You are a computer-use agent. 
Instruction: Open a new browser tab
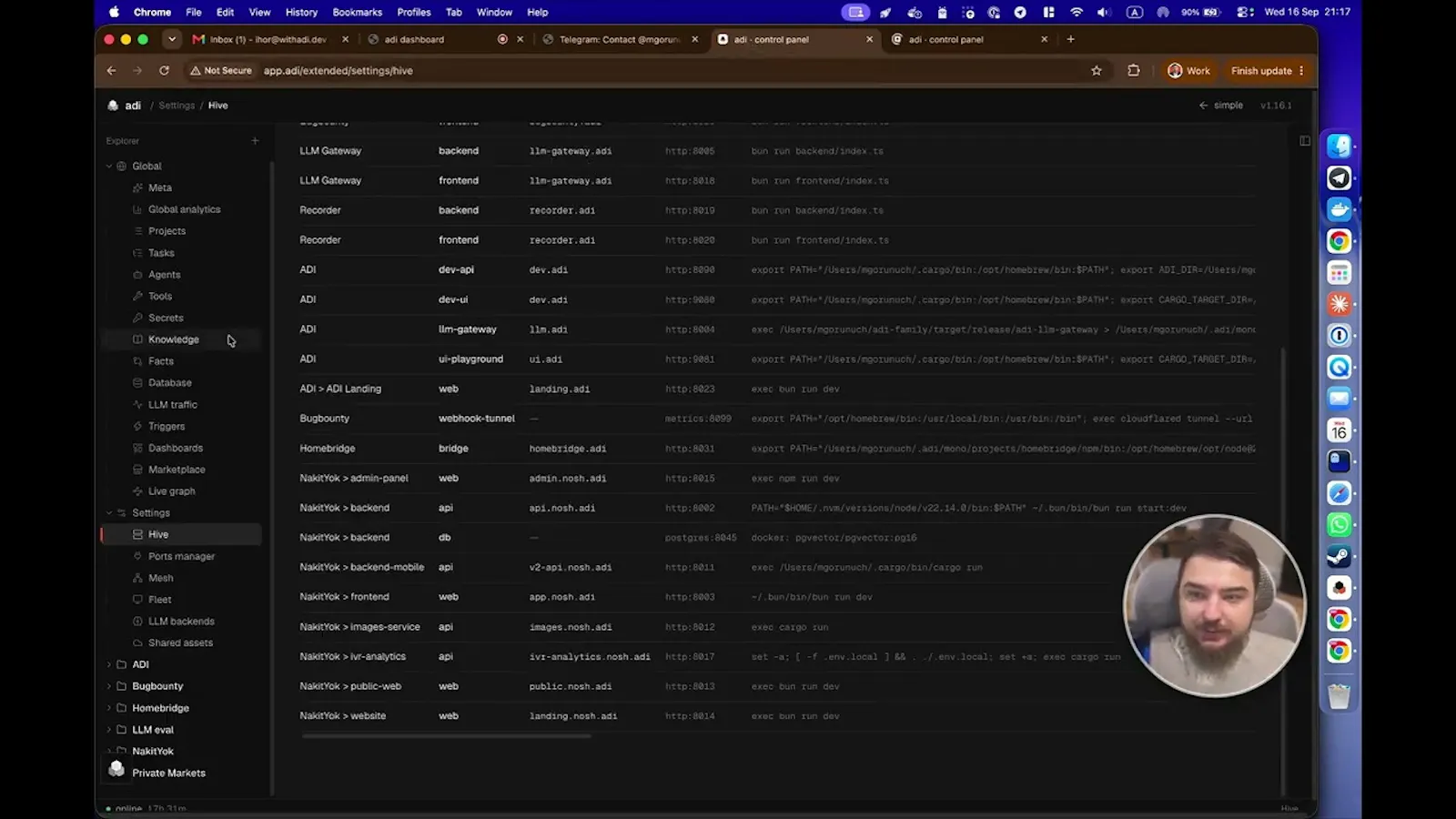pos(1070,39)
